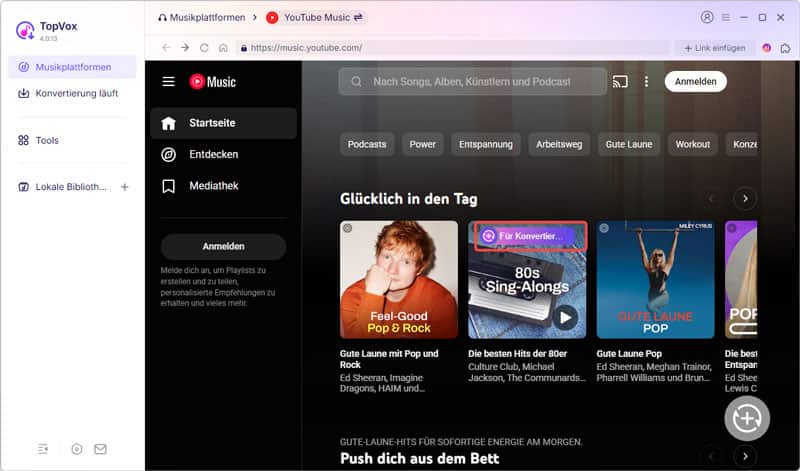Click the list icon at sidebar bottom
This screenshot has width=800, height=471.
pyautogui.click(x=43, y=449)
